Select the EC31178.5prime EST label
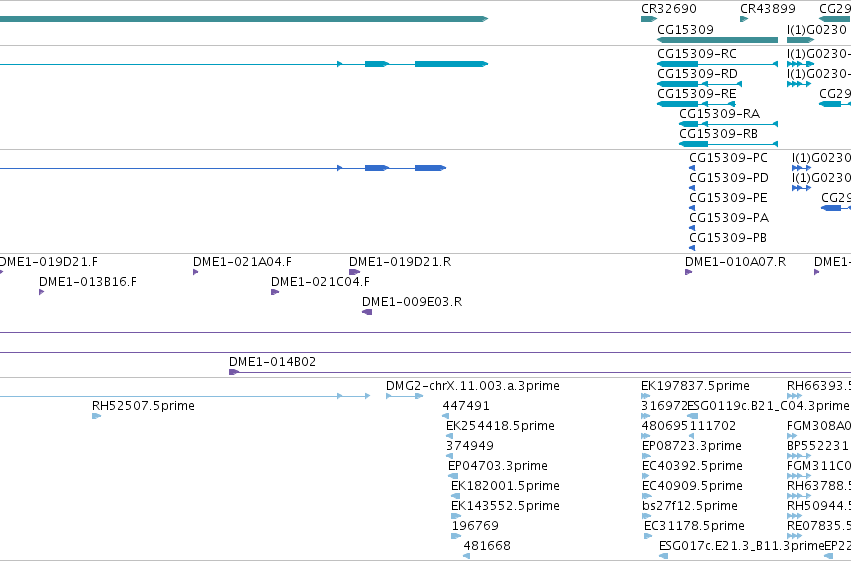The width and height of the screenshot is (851, 561). (694, 526)
